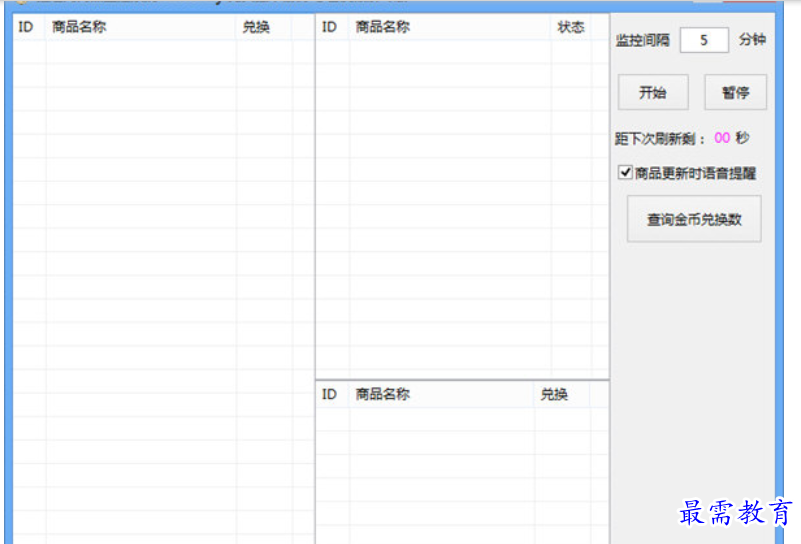Toggle 商品更新时语音提醒 checkbox
Image resolution: width=801 pixels, height=544 pixels.
coord(625,172)
